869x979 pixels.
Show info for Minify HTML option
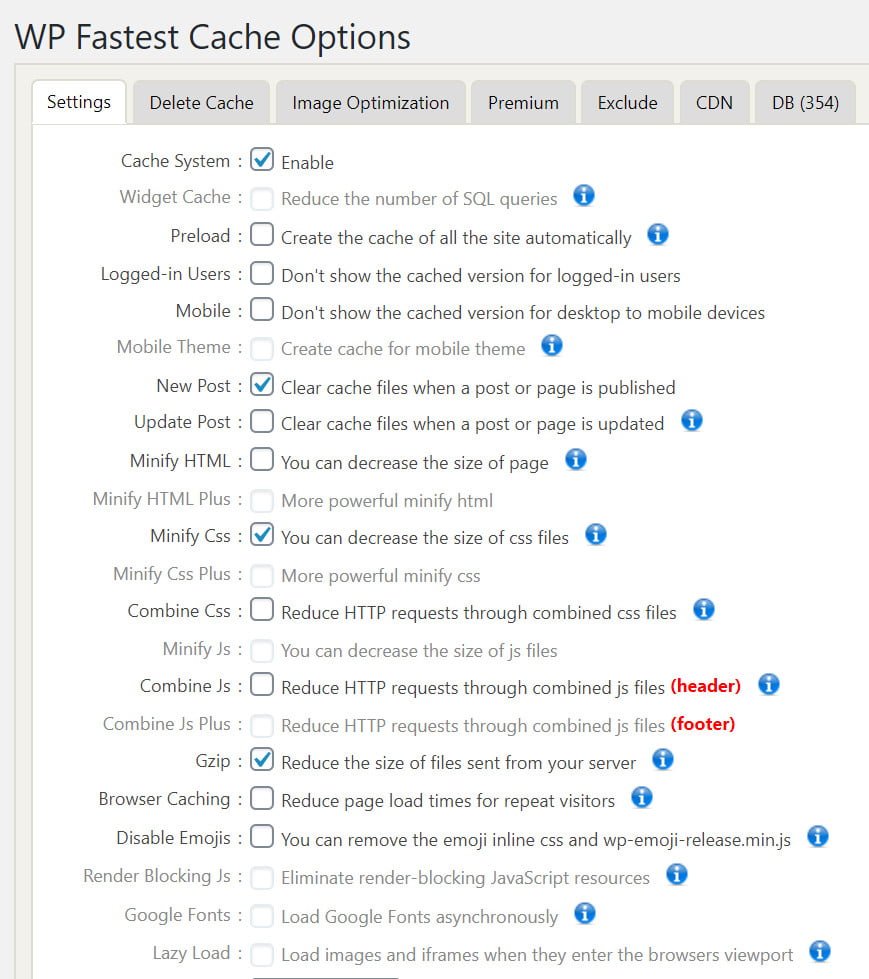pyautogui.click(x=576, y=460)
